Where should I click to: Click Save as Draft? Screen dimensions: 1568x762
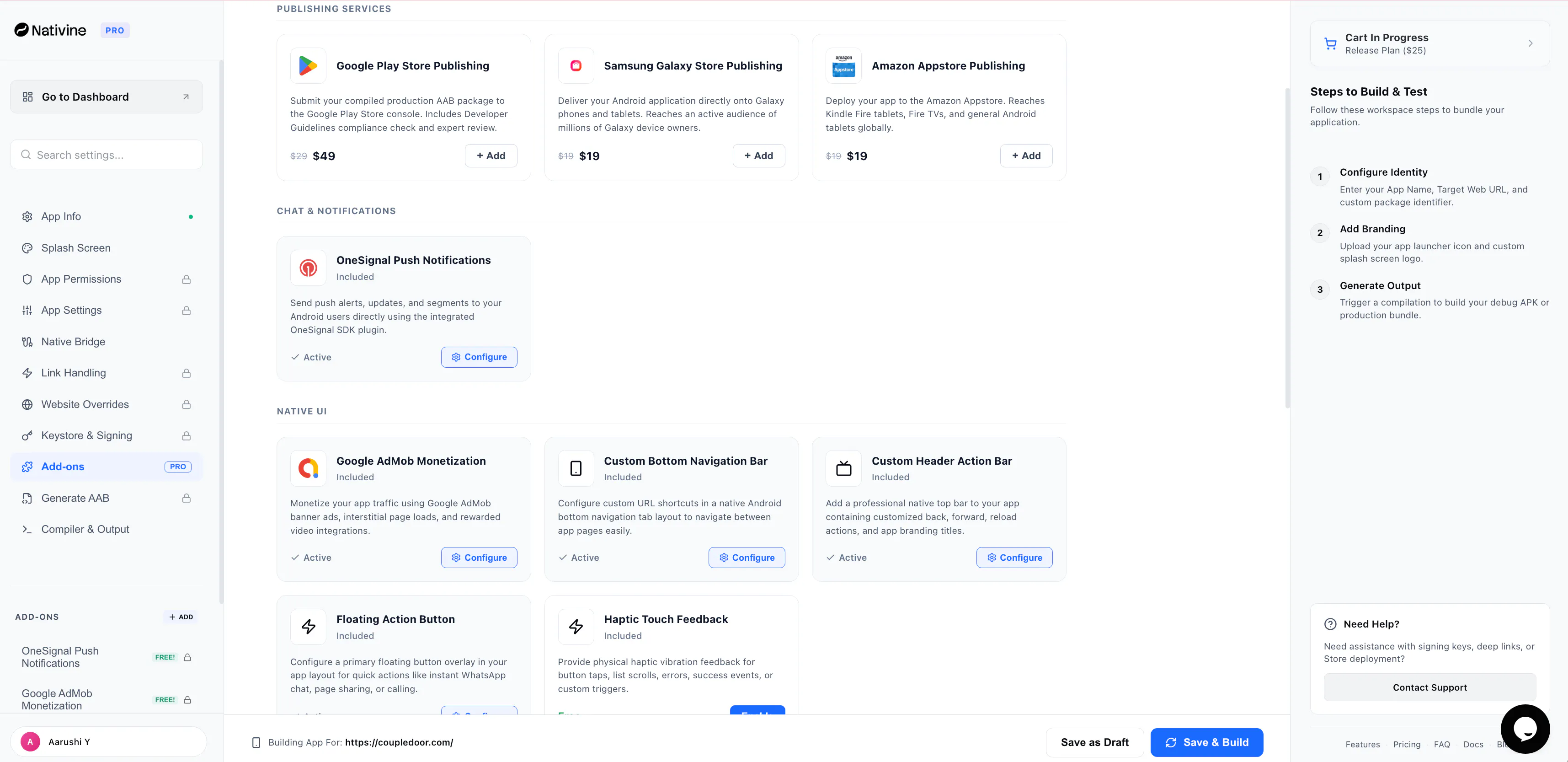[1094, 742]
